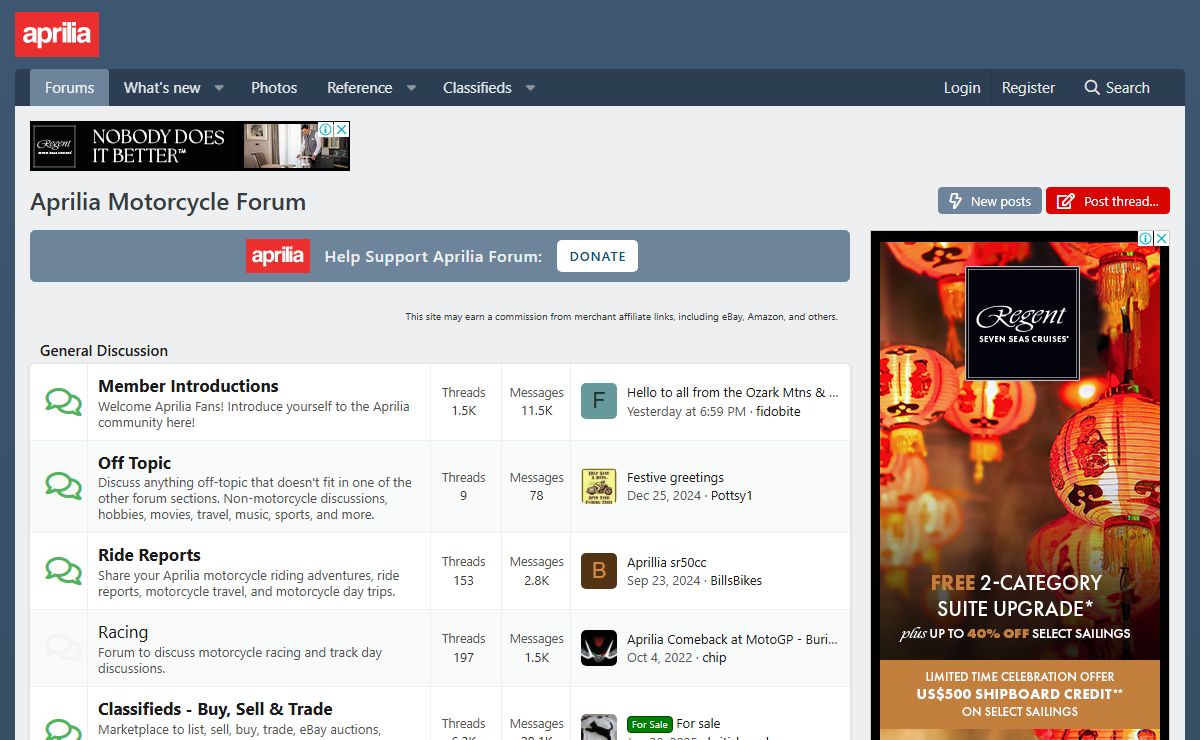This screenshot has width=1200, height=740.
Task: Click the magnifier Search icon in navigation
Action: pos(1092,88)
